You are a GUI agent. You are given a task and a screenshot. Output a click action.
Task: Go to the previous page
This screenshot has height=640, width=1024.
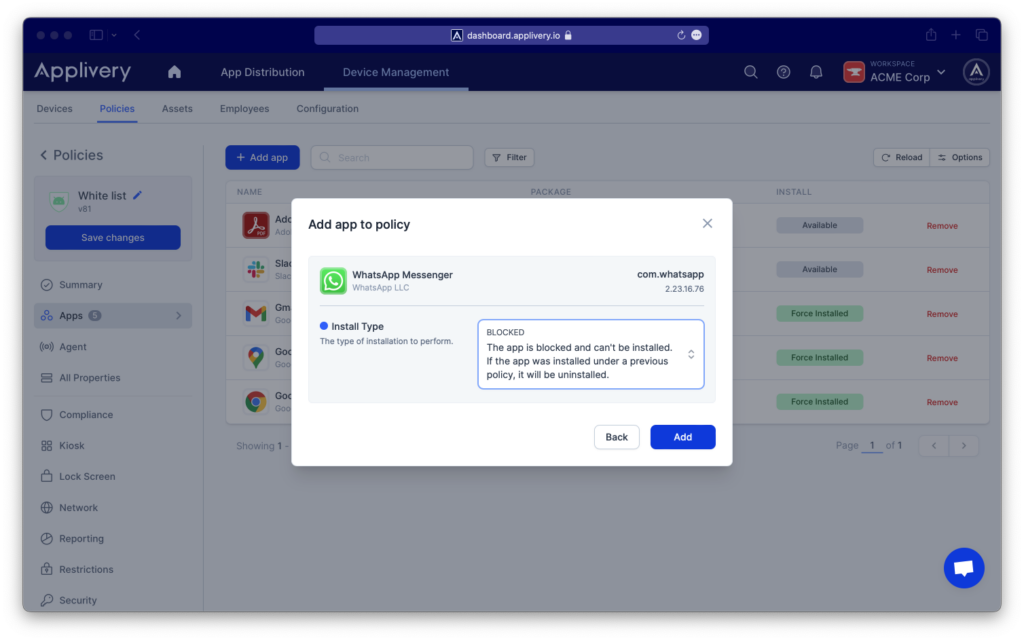(x=934, y=445)
